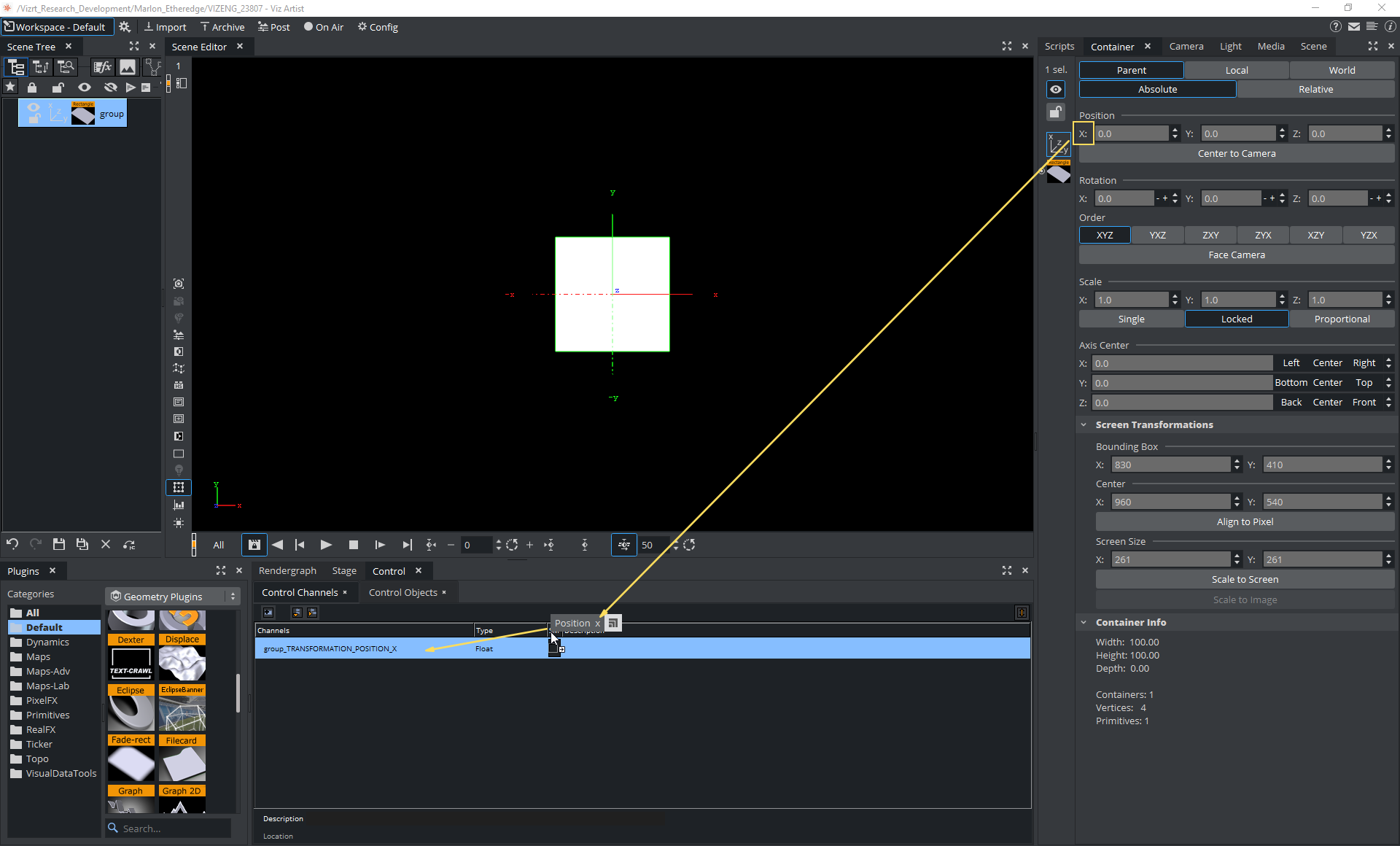Click the keyframe lock icon beside All

254,545
